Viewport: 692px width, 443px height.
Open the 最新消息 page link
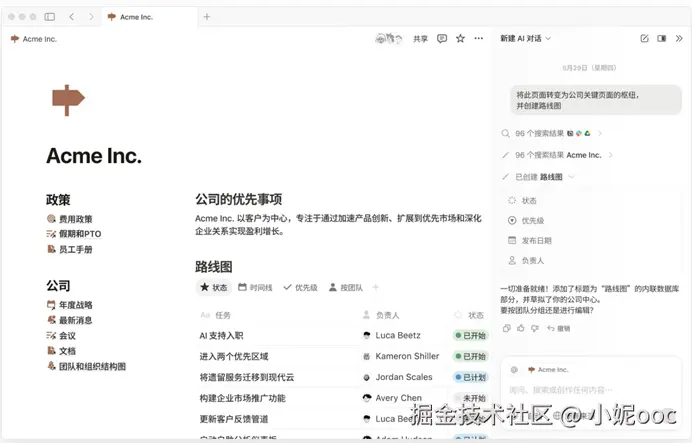pos(70,320)
